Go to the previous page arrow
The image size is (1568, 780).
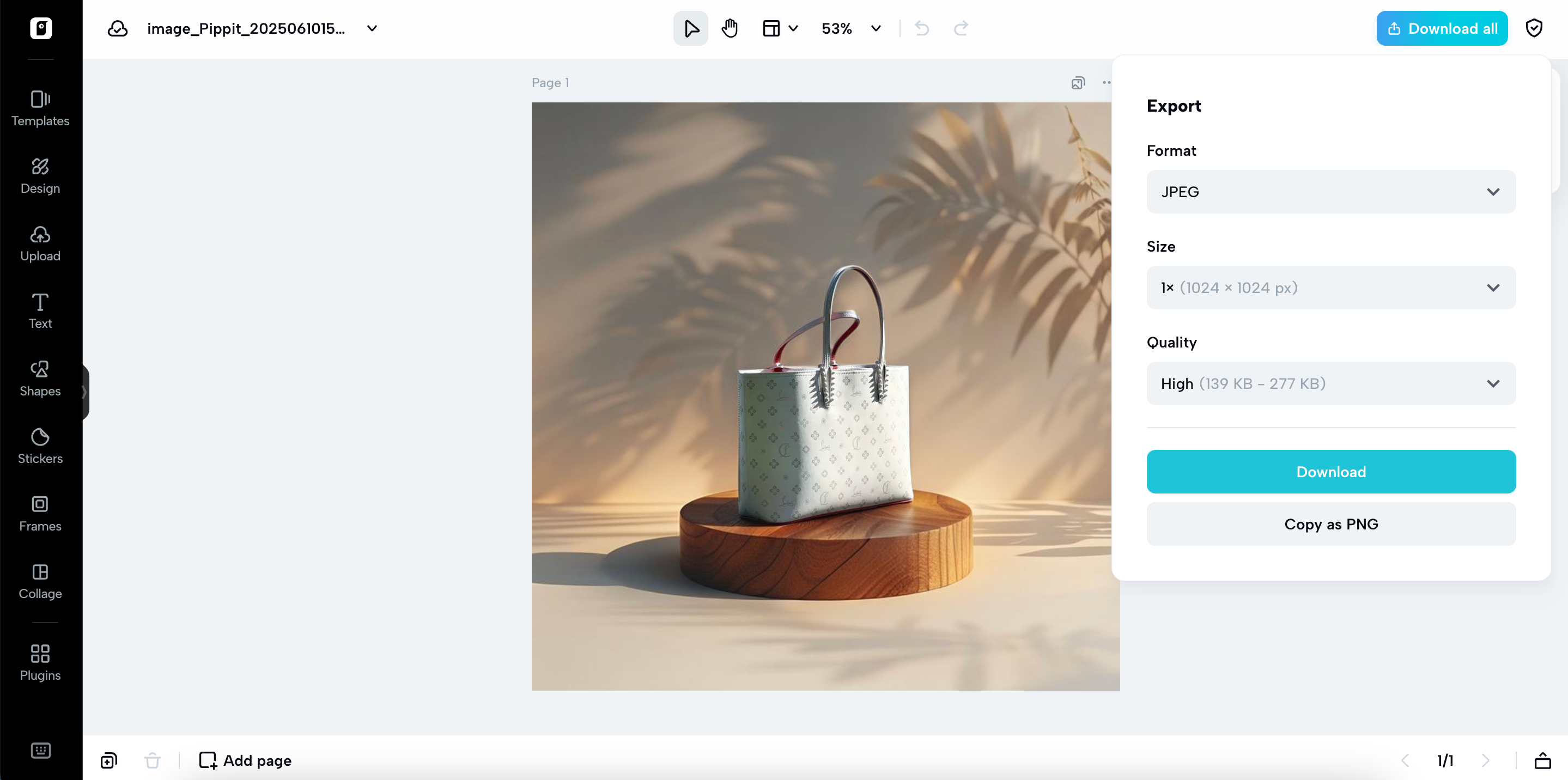tap(1404, 760)
